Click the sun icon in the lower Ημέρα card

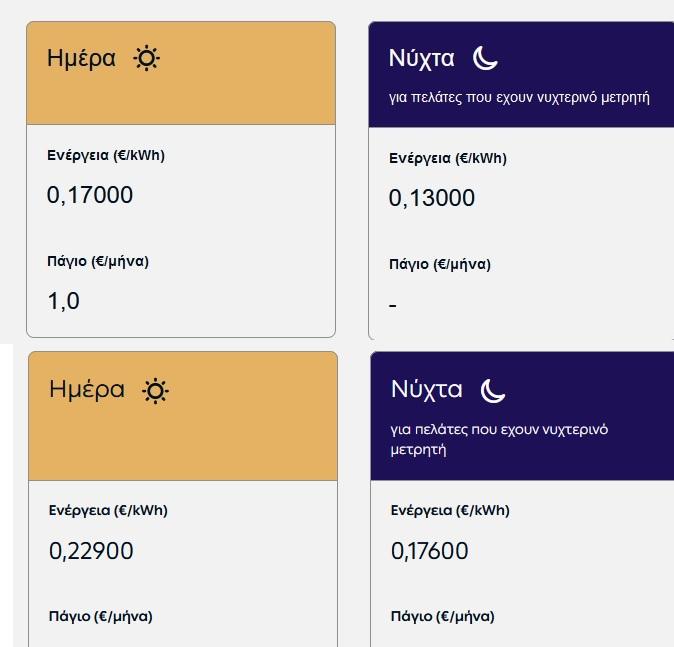[x=155, y=391]
